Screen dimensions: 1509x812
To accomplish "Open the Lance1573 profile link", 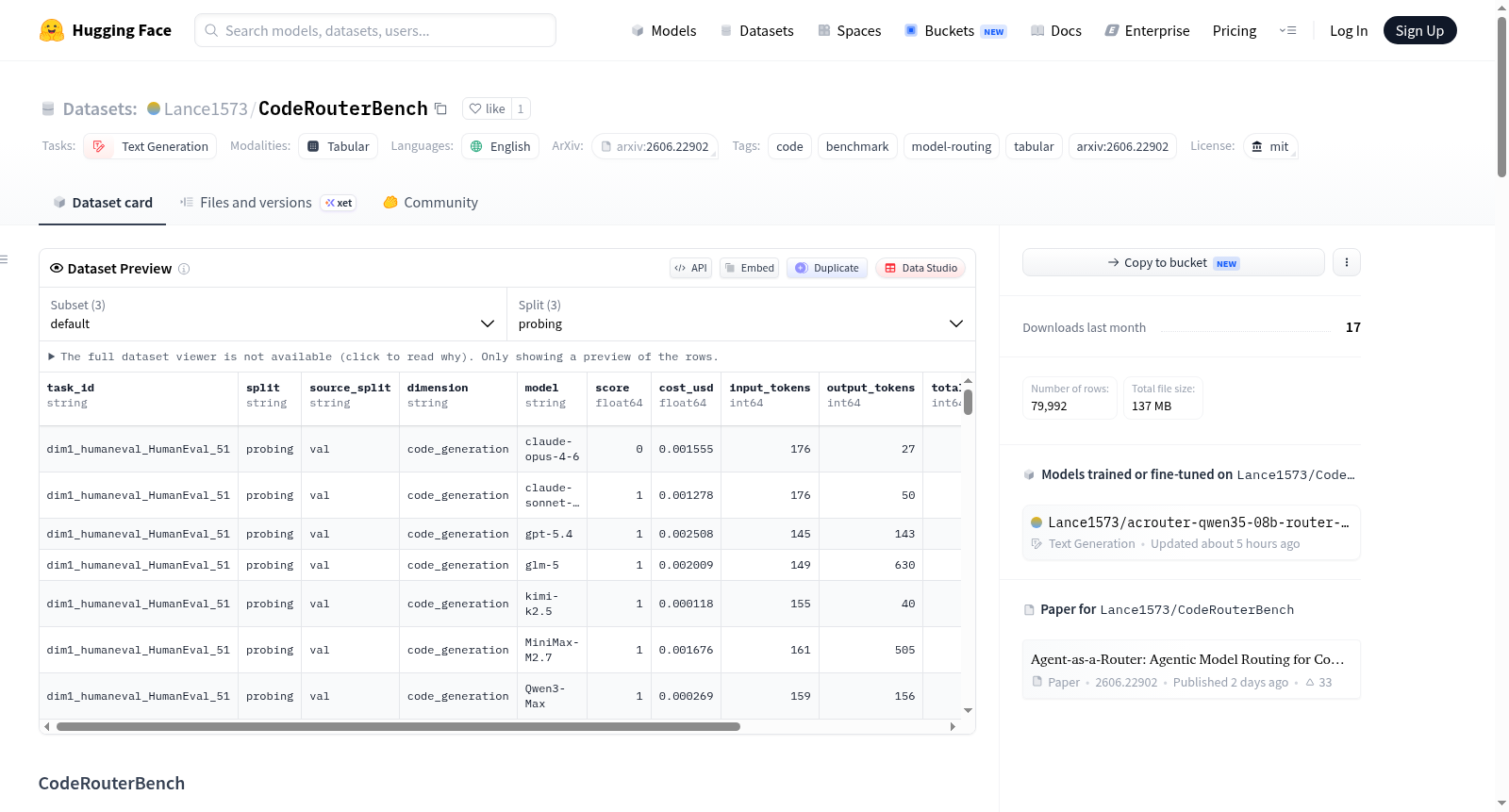I will [206, 108].
